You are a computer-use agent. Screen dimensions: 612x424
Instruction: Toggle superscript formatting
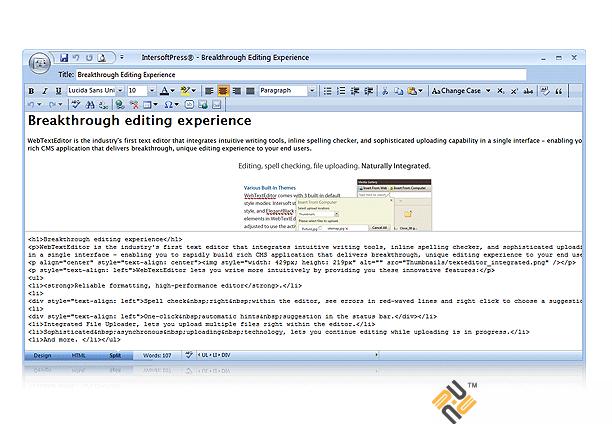[514, 91]
